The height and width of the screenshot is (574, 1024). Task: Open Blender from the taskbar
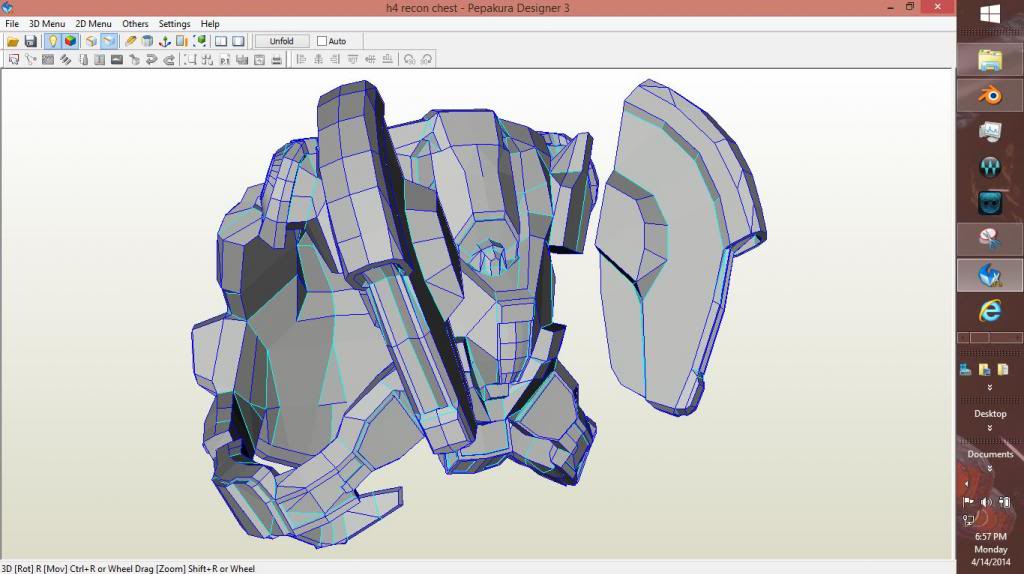click(x=990, y=95)
